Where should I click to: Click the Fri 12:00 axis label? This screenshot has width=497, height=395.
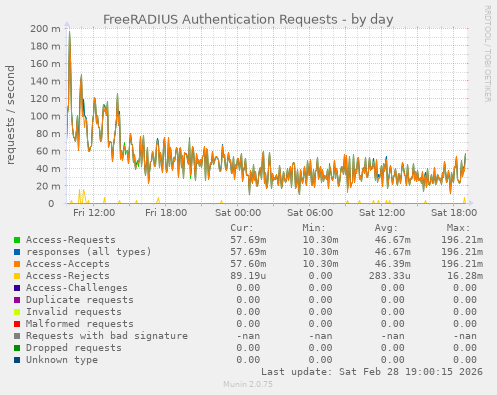pyautogui.click(x=94, y=213)
